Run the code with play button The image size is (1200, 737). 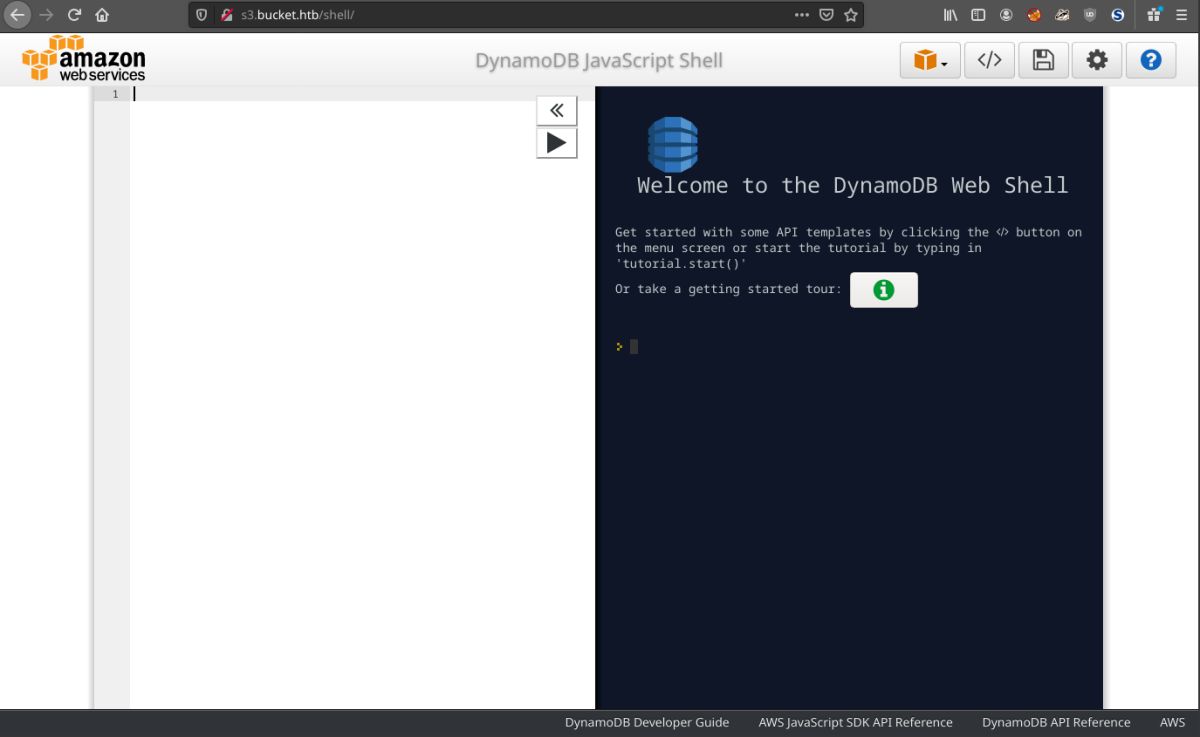pyautogui.click(x=557, y=143)
